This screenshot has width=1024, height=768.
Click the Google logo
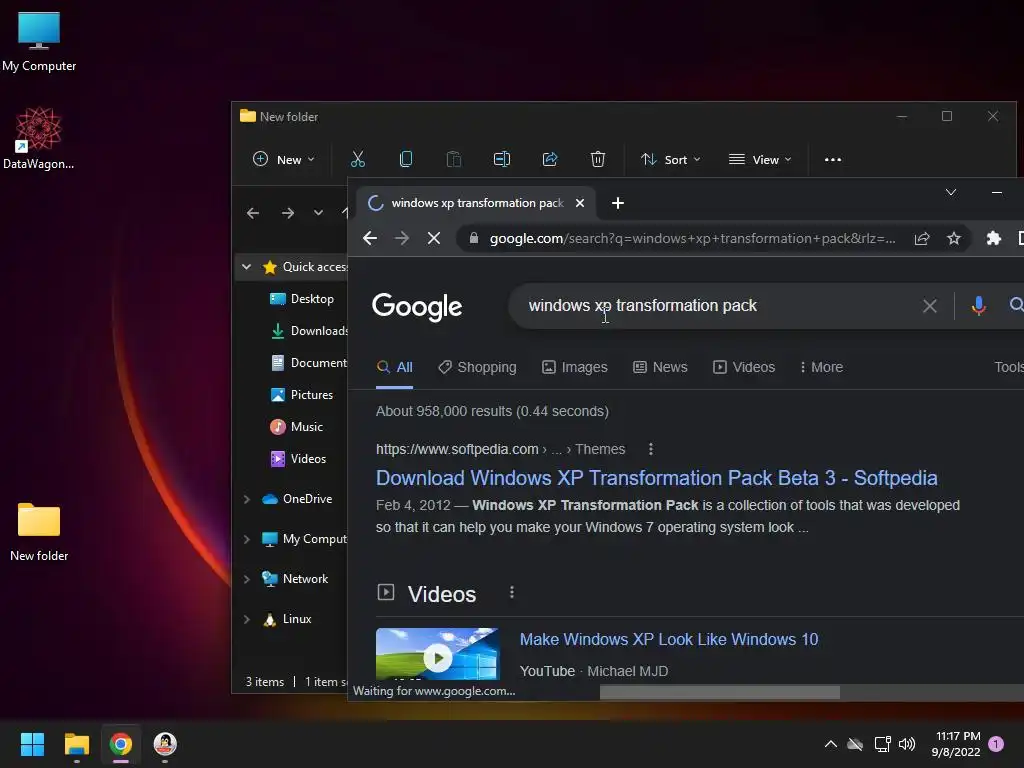click(x=417, y=306)
